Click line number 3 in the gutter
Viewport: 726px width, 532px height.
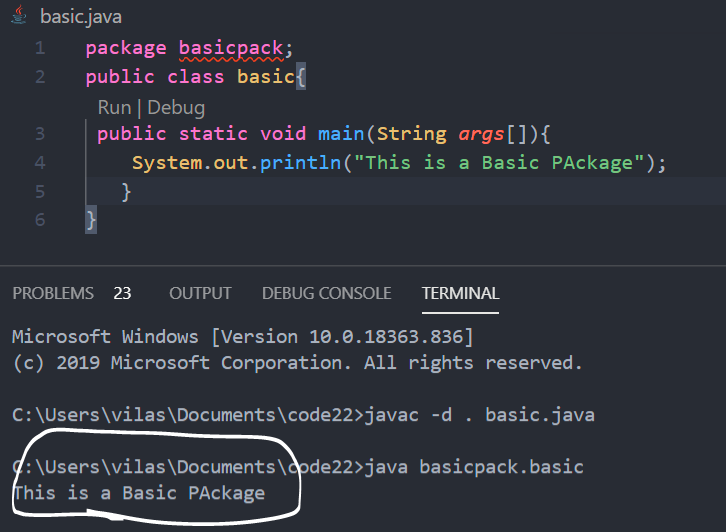pos(40,134)
